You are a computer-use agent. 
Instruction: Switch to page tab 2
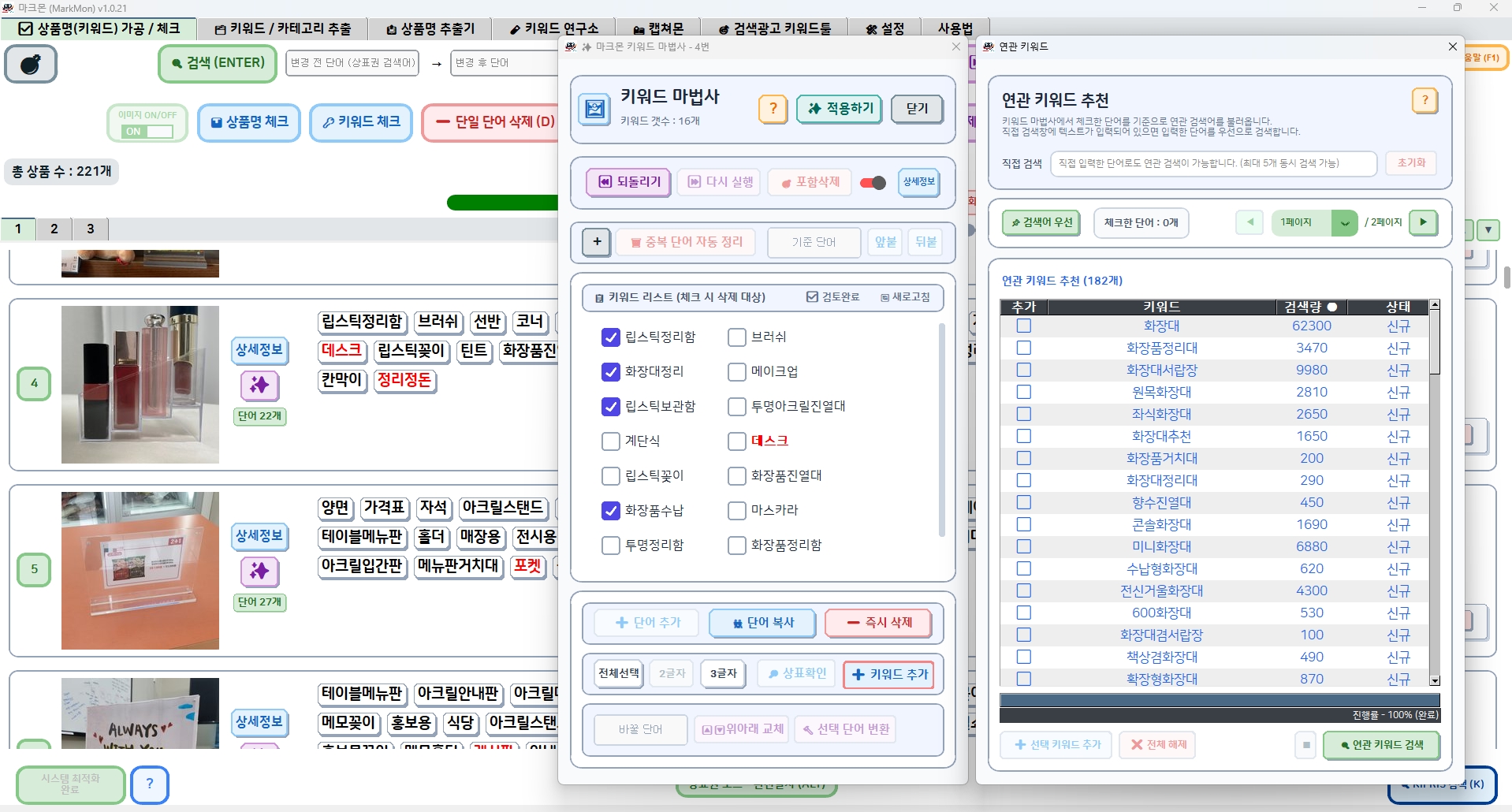click(54, 229)
